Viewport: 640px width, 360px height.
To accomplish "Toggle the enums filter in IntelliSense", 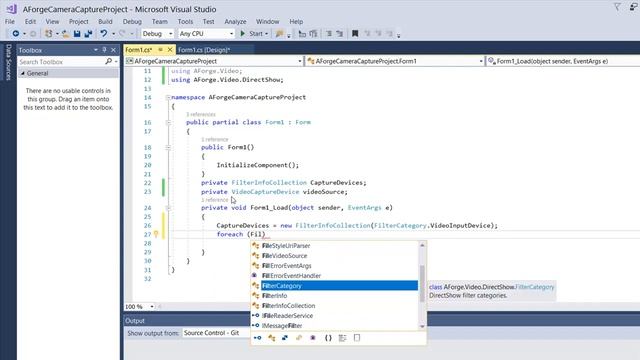I will point(299,338).
